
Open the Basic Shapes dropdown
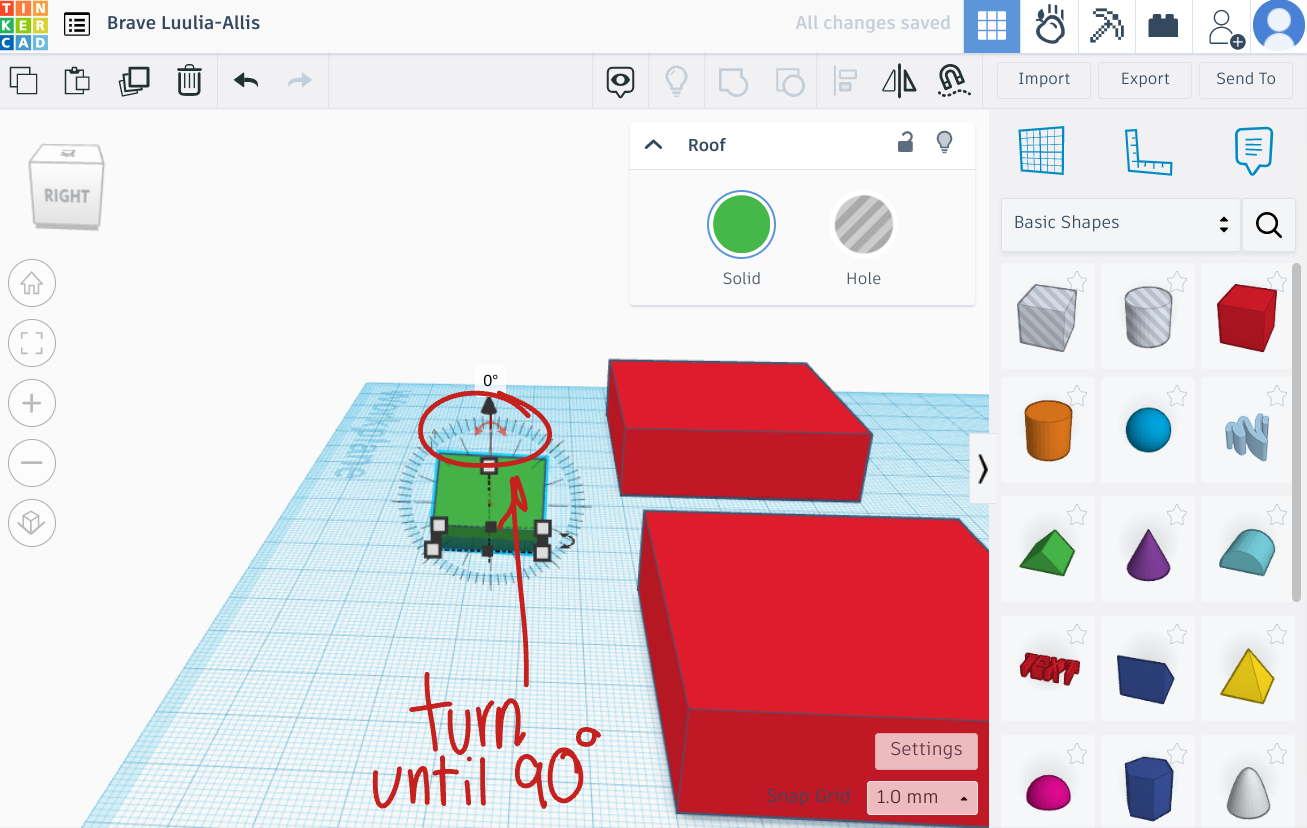(x=1120, y=224)
